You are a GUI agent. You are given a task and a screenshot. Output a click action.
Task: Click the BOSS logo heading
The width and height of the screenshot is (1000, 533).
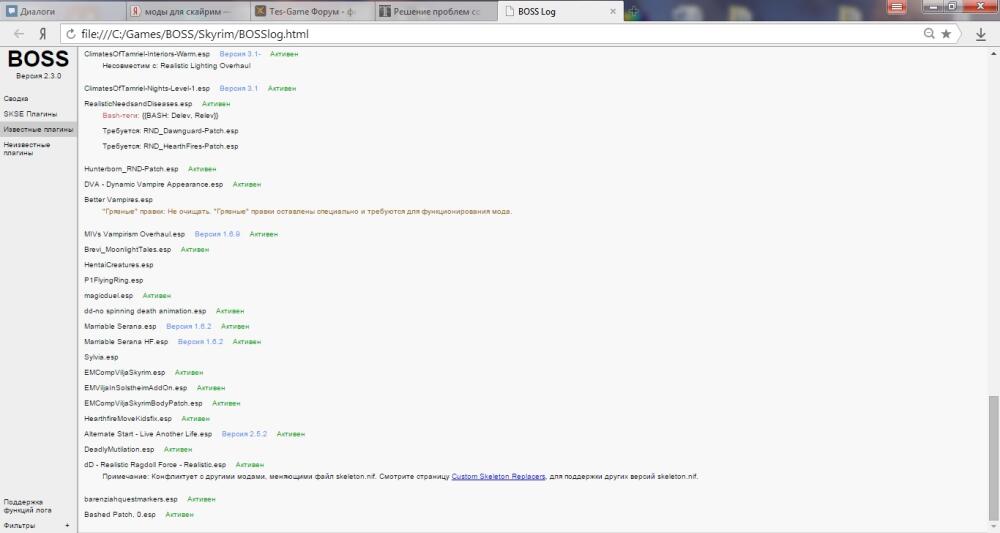38,59
